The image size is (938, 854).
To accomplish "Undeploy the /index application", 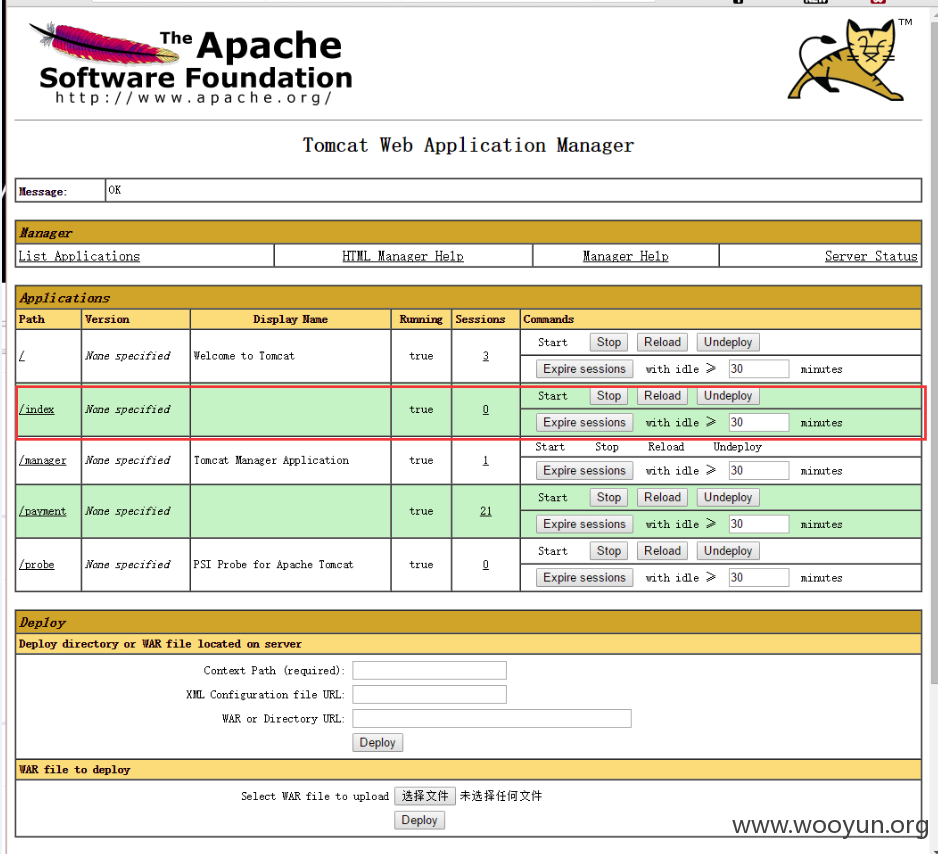I will (728, 396).
